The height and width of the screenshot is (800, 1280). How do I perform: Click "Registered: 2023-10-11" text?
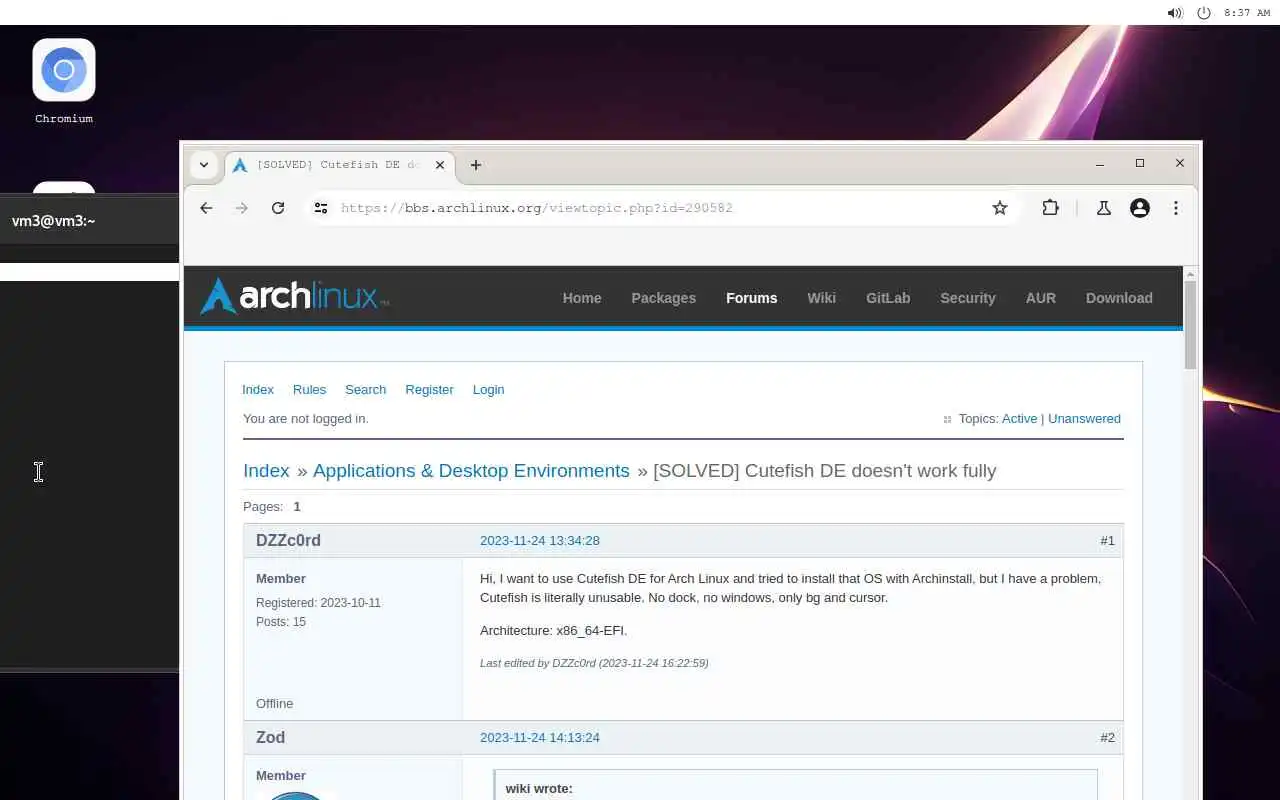pyautogui.click(x=318, y=603)
